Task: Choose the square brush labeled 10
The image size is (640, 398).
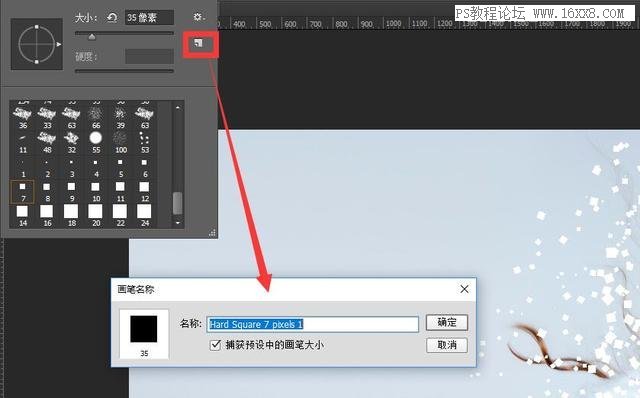Action: [x=96, y=191]
